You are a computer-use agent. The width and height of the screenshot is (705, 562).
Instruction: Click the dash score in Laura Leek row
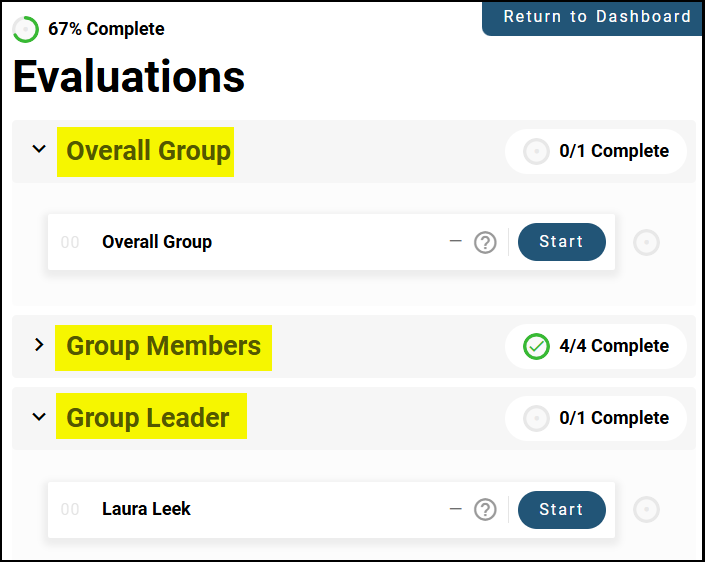pyautogui.click(x=455, y=509)
